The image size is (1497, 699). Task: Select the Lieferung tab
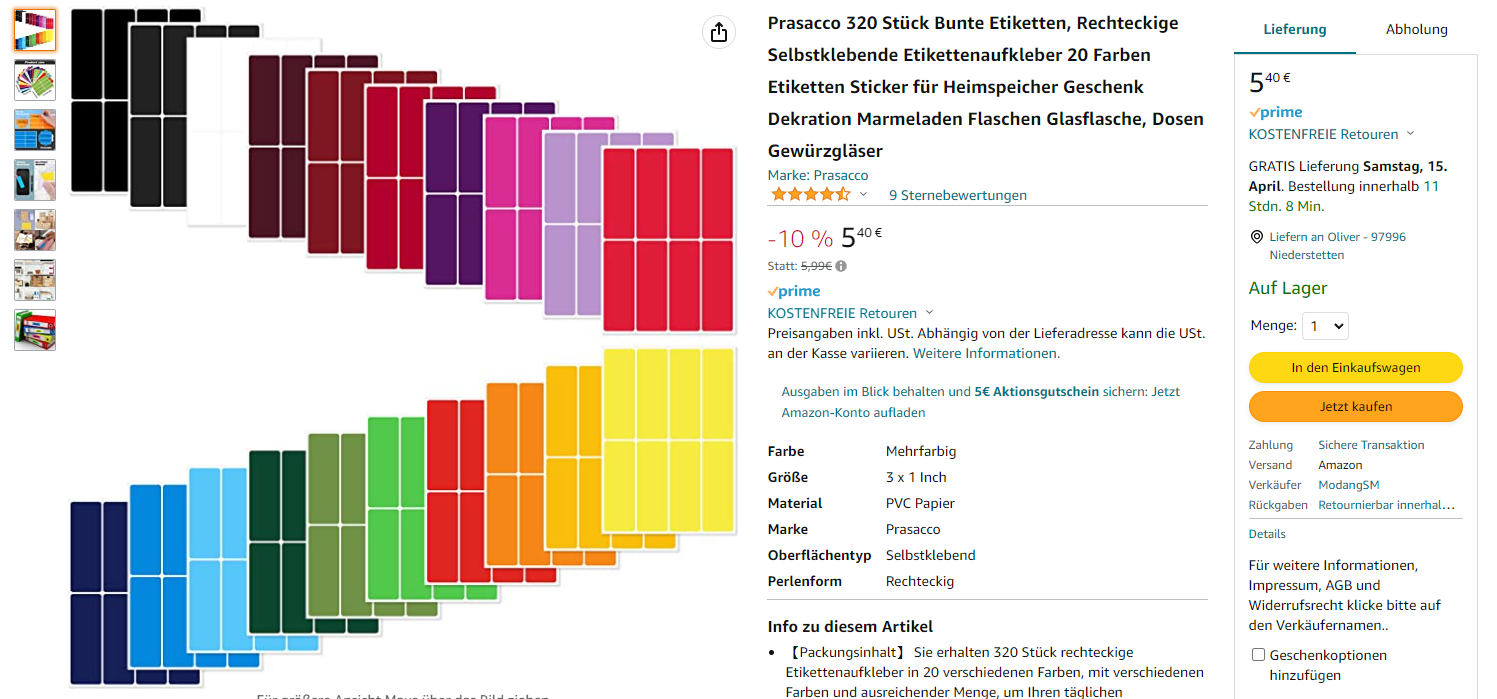pyautogui.click(x=1294, y=29)
